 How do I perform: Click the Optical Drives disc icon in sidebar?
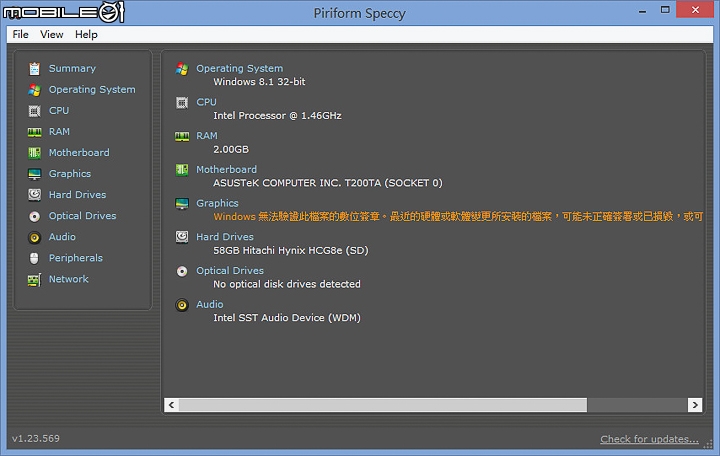pyautogui.click(x=34, y=216)
